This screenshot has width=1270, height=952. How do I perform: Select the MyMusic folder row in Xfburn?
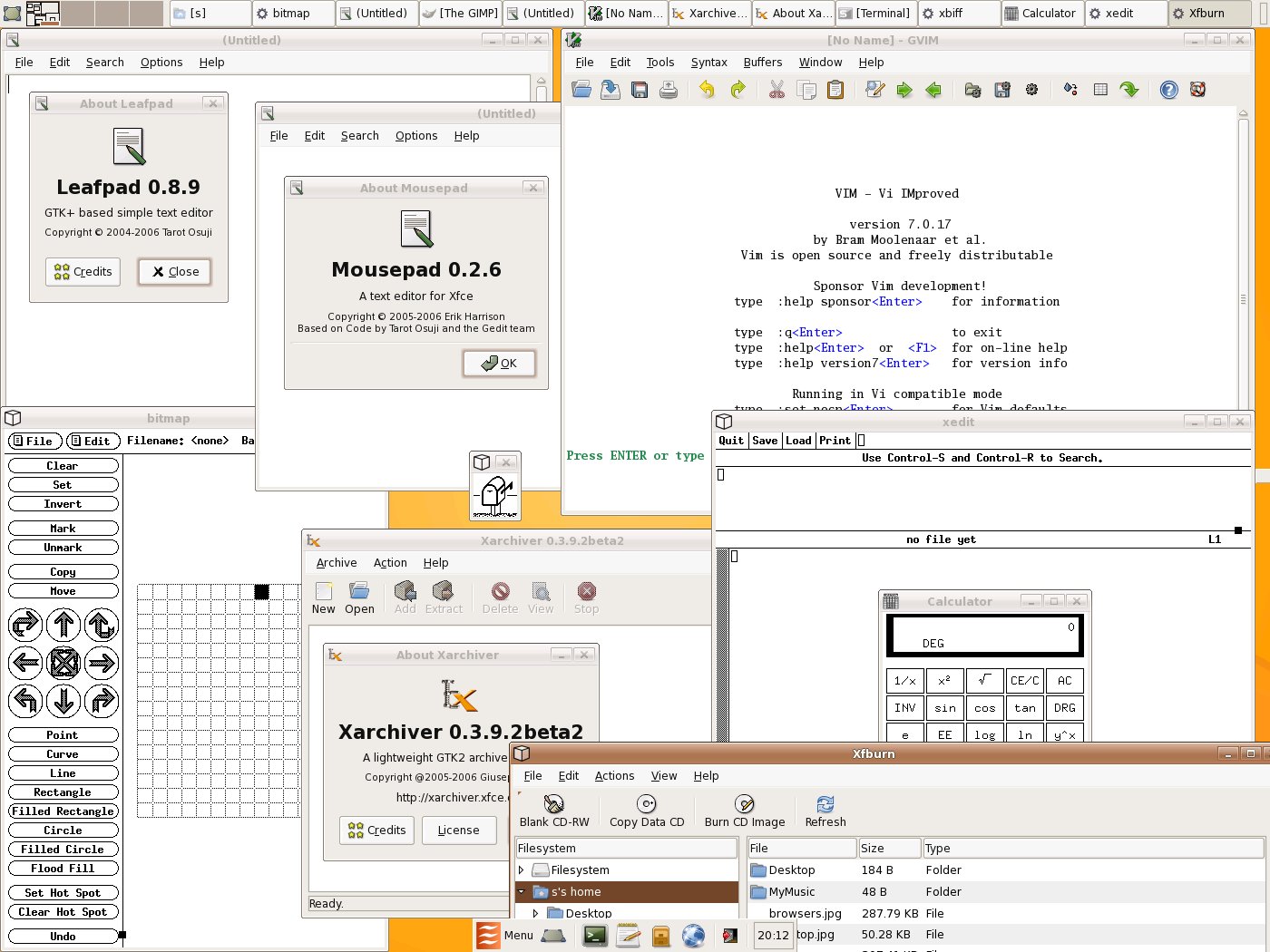tap(1005, 892)
